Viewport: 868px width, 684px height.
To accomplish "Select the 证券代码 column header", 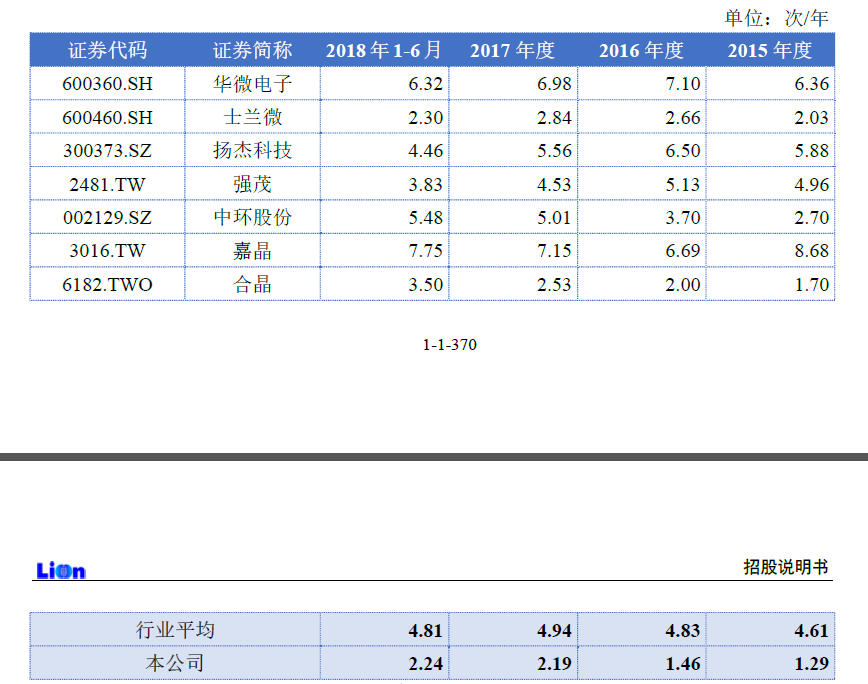I will (107, 50).
